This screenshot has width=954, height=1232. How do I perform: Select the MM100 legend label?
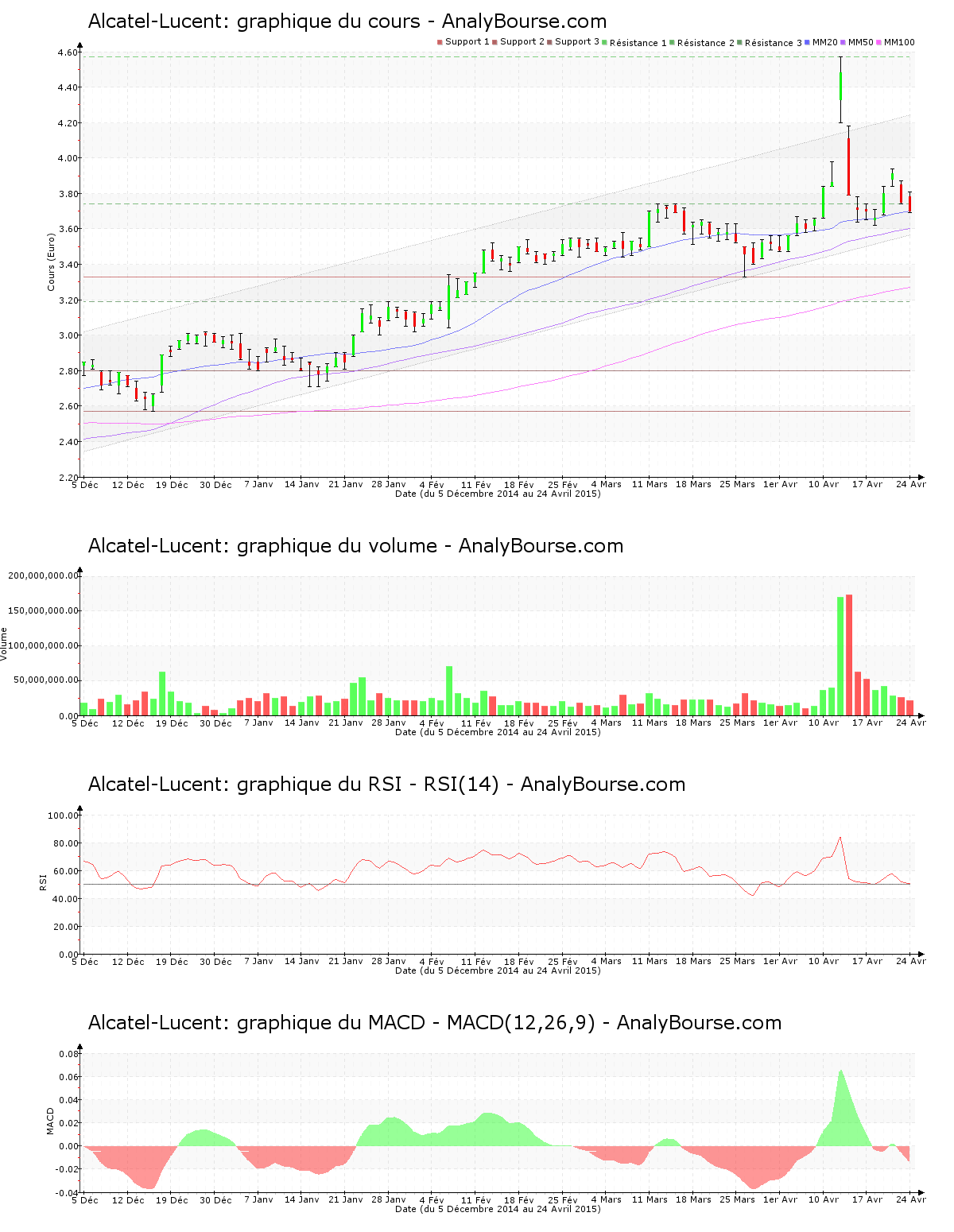[899, 42]
